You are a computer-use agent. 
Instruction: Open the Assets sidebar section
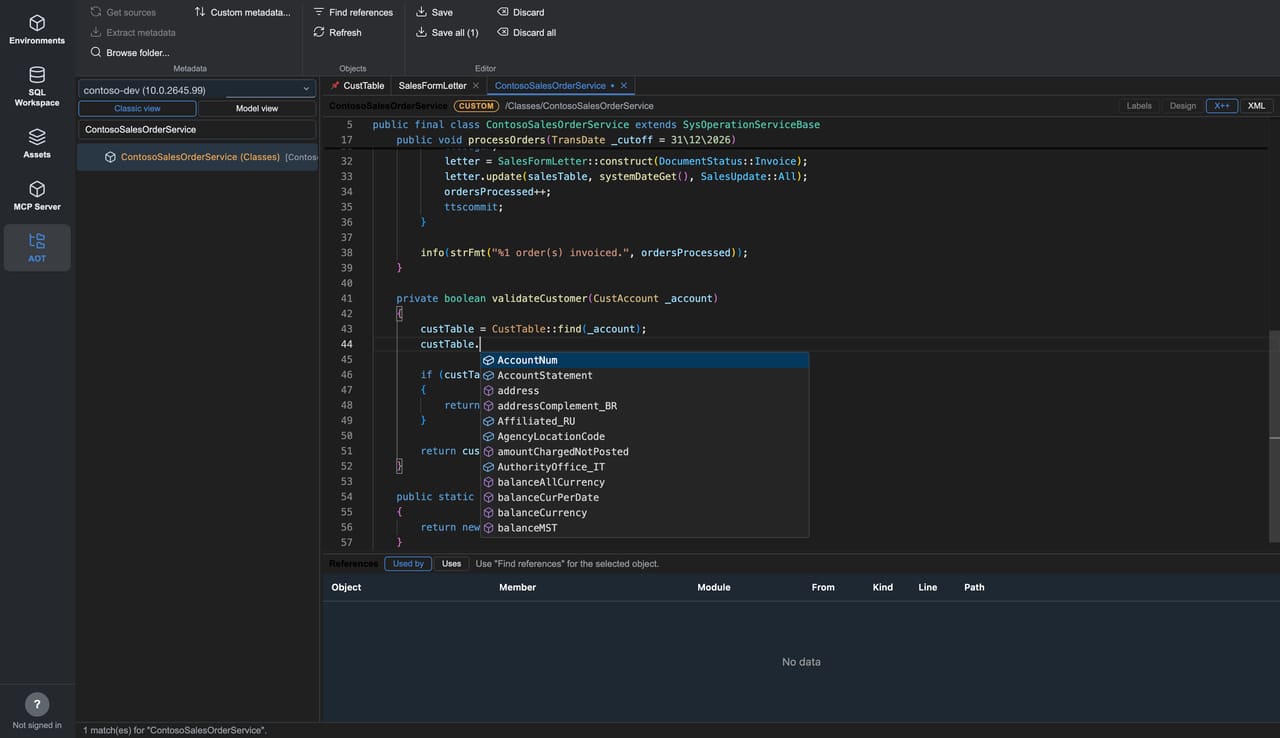click(x=37, y=143)
